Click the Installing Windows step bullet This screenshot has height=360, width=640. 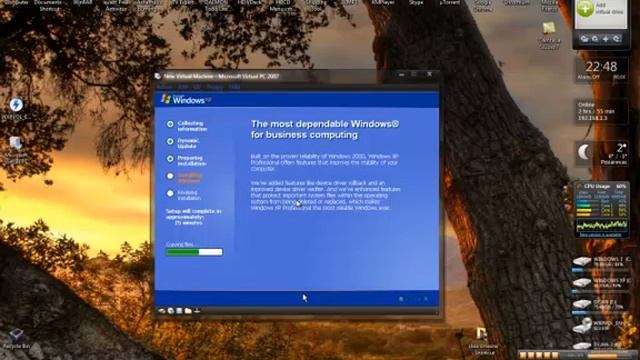tap(170, 176)
